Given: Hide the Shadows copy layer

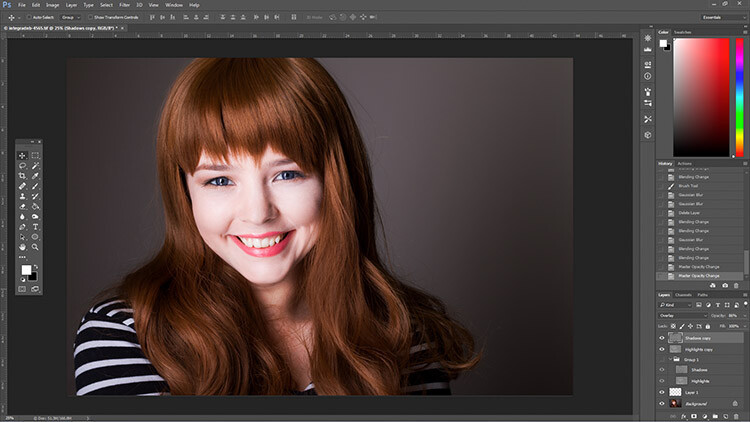Looking at the screenshot, I should point(662,338).
